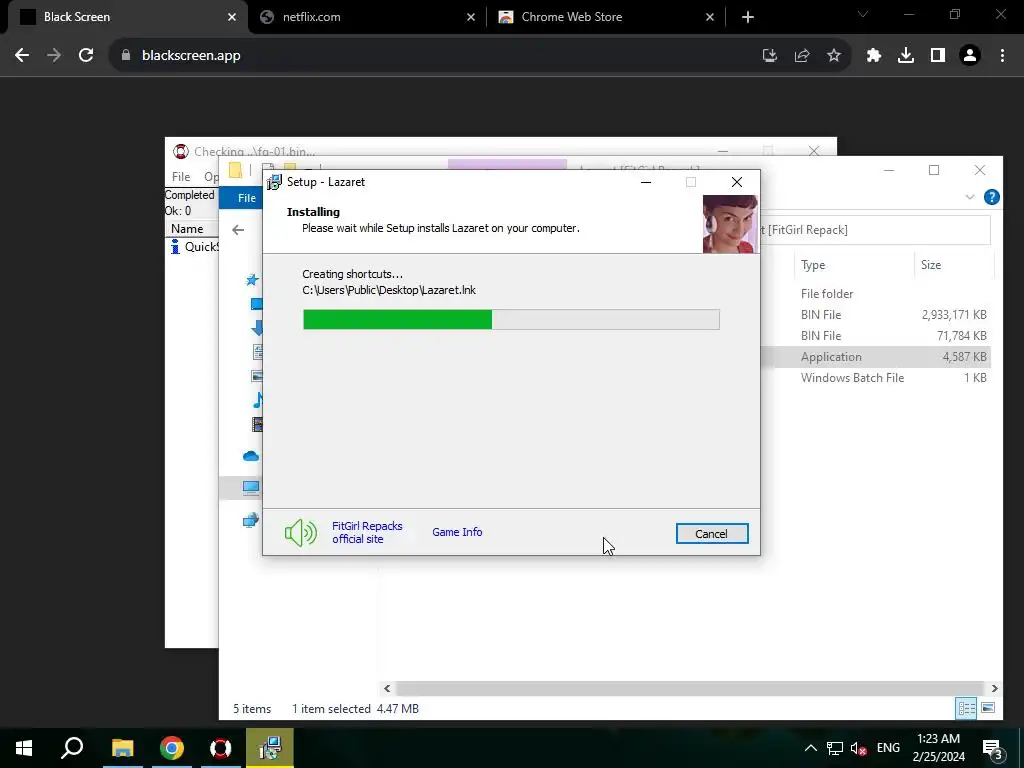
Task: Open the muted volume tray icon
Action: pyautogui.click(x=859, y=748)
